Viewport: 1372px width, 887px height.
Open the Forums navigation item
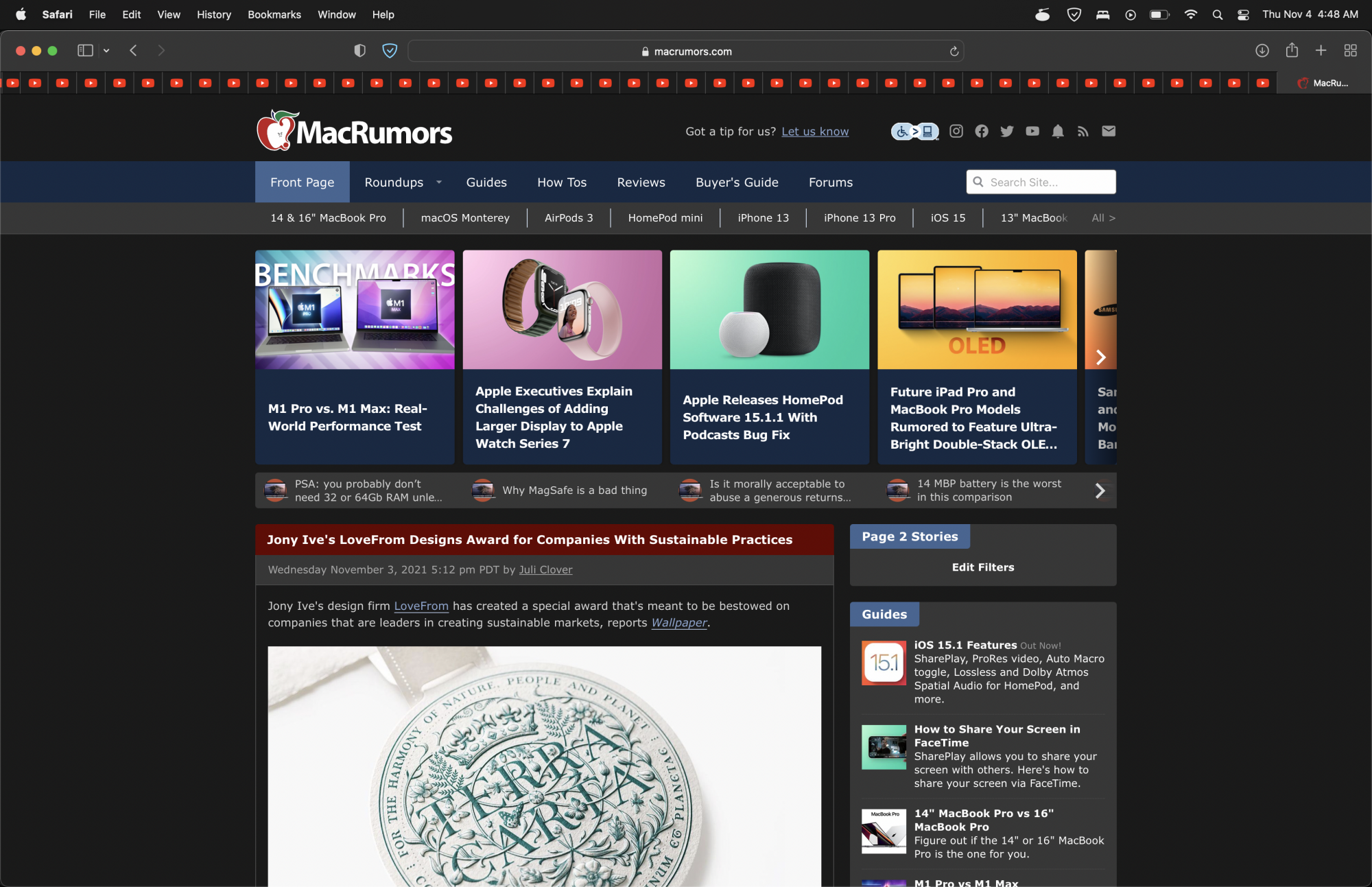point(831,182)
